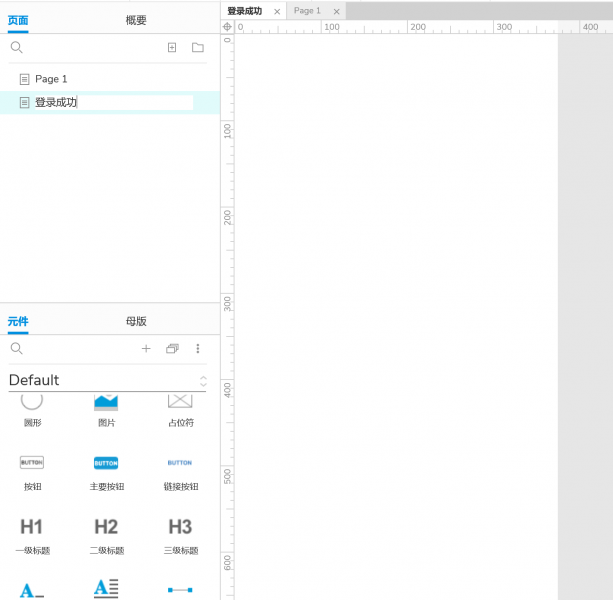Open the Page 1 canvas tab
The image size is (613, 600).
click(307, 11)
